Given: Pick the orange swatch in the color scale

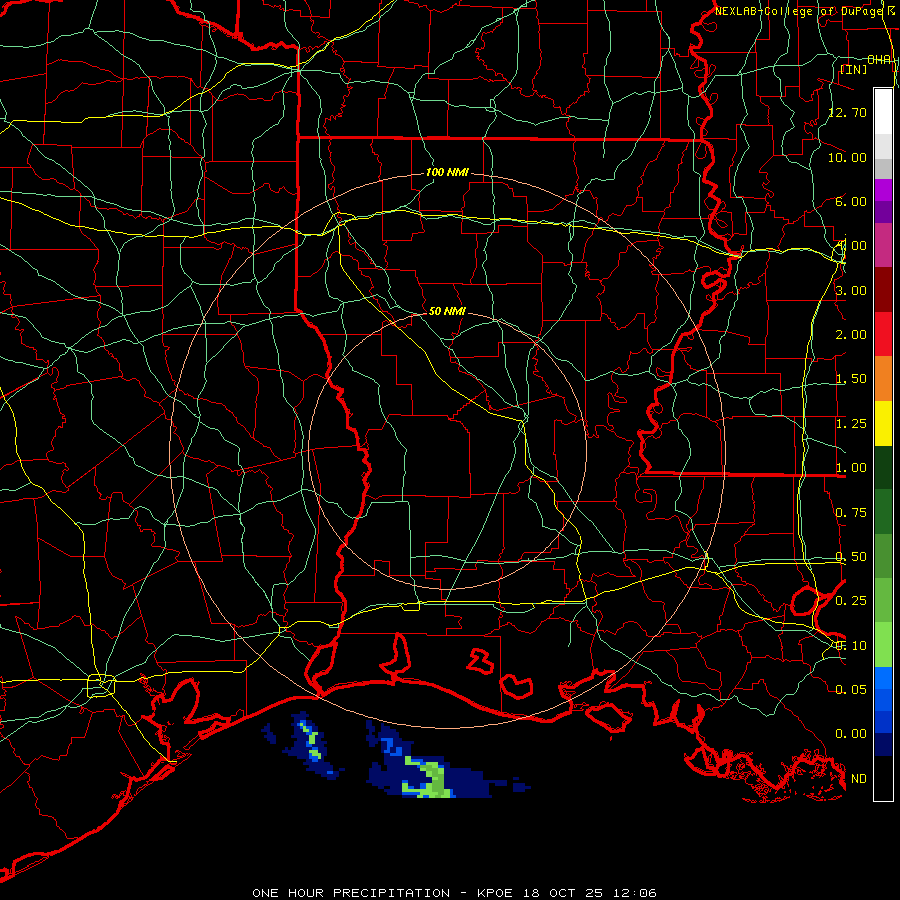Looking at the screenshot, I should (883, 379).
